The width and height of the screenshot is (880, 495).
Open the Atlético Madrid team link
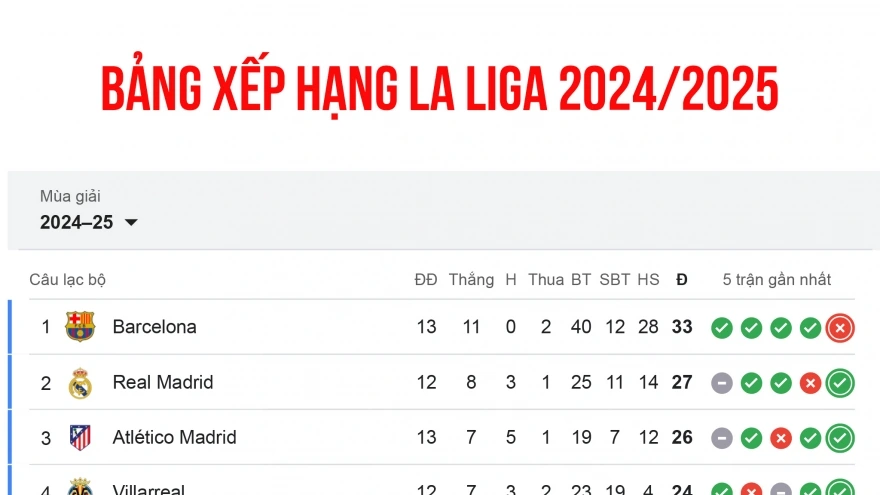coord(174,437)
